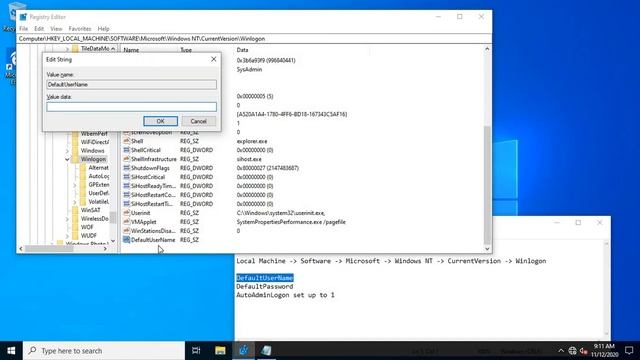Click the SysAdmin data value
Screen dimensions: 640x360
tap(249, 69)
